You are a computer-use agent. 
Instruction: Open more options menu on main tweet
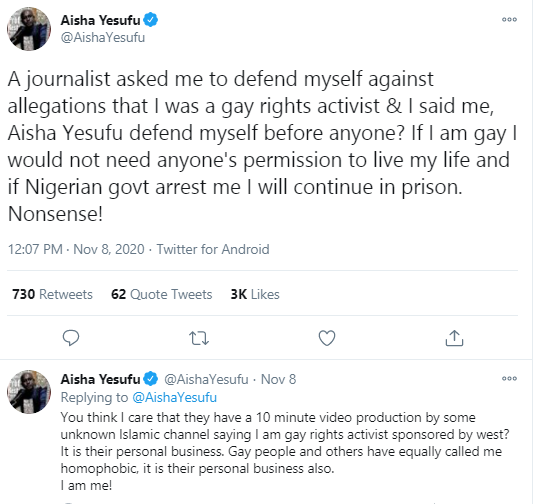(509, 20)
